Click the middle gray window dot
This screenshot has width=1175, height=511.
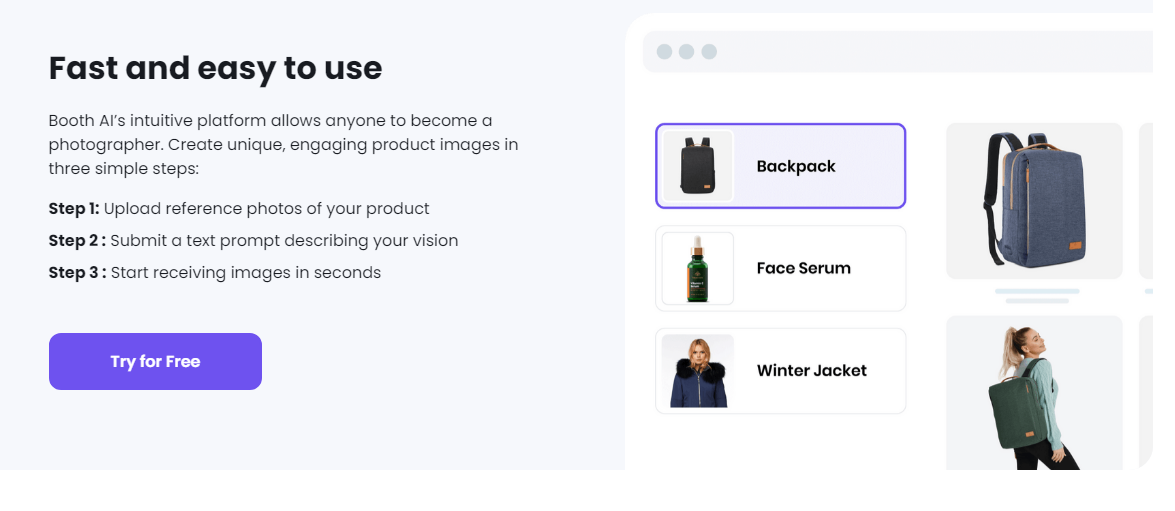point(686,52)
